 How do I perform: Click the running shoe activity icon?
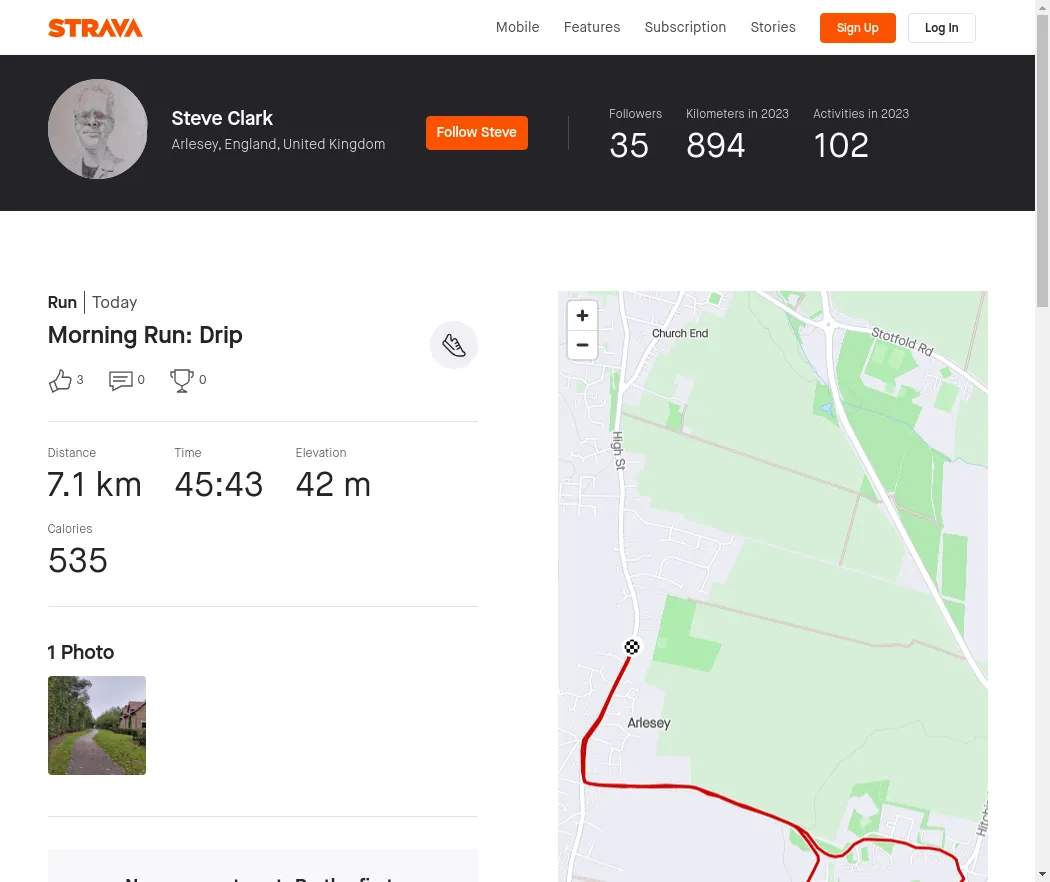454,345
